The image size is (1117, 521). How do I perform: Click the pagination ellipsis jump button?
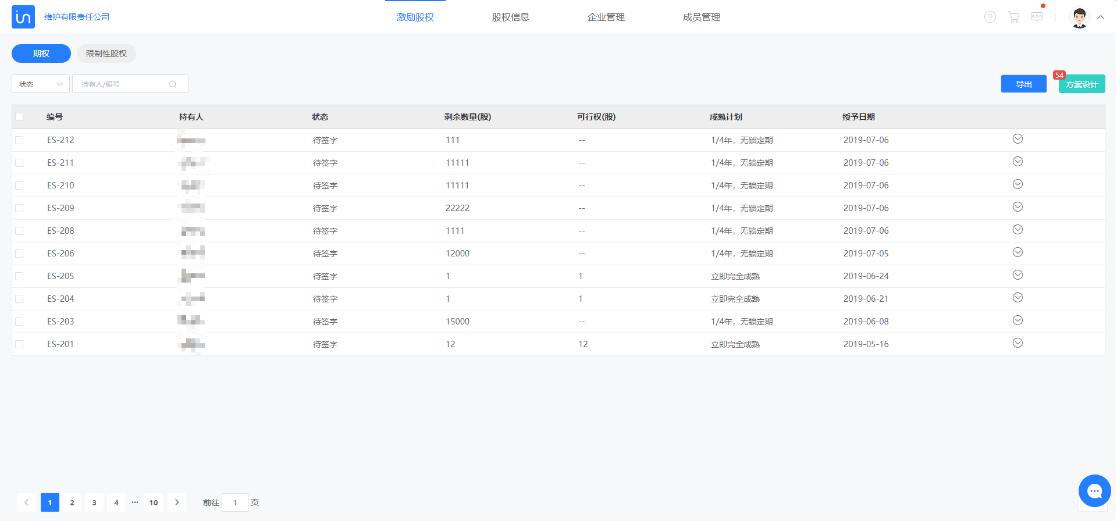(x=135, y=502)
